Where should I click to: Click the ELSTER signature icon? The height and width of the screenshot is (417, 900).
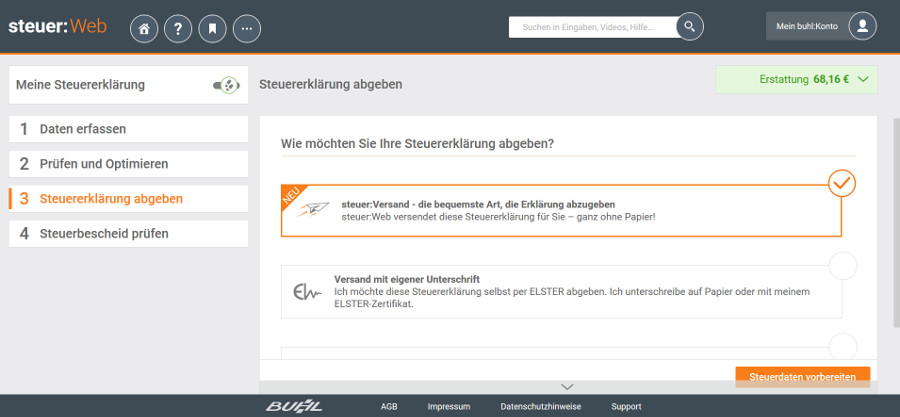306,292
